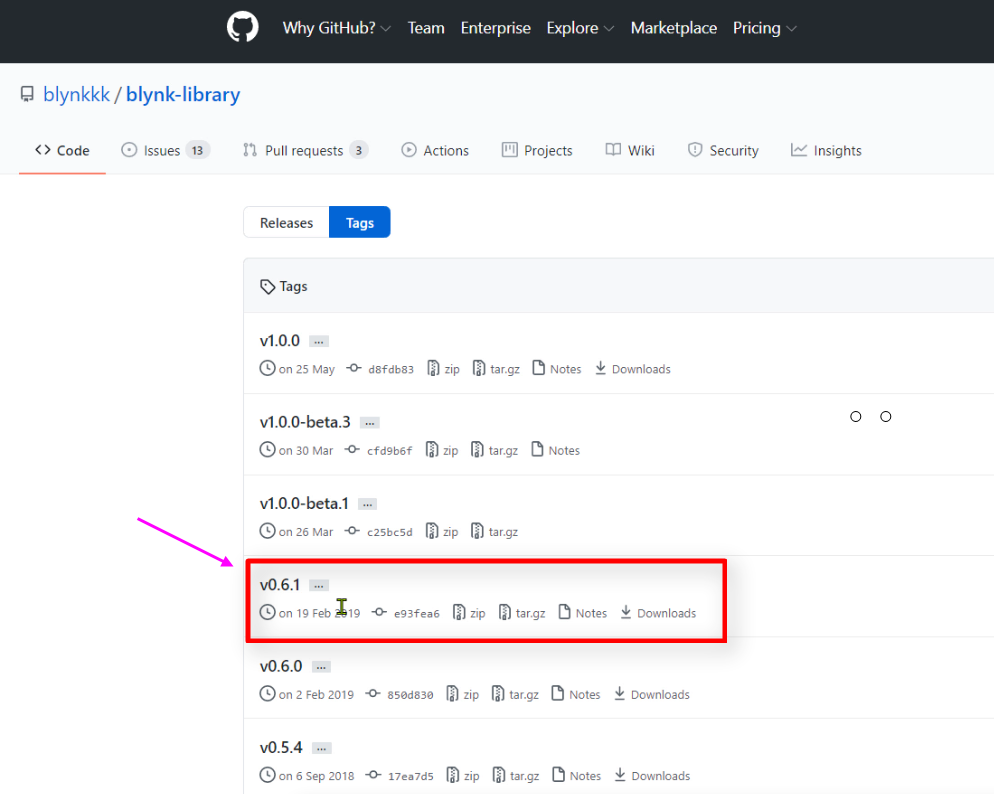Download the v0.5.4 tar.gz archive
994x794 pixels.
tap(516, 776)
